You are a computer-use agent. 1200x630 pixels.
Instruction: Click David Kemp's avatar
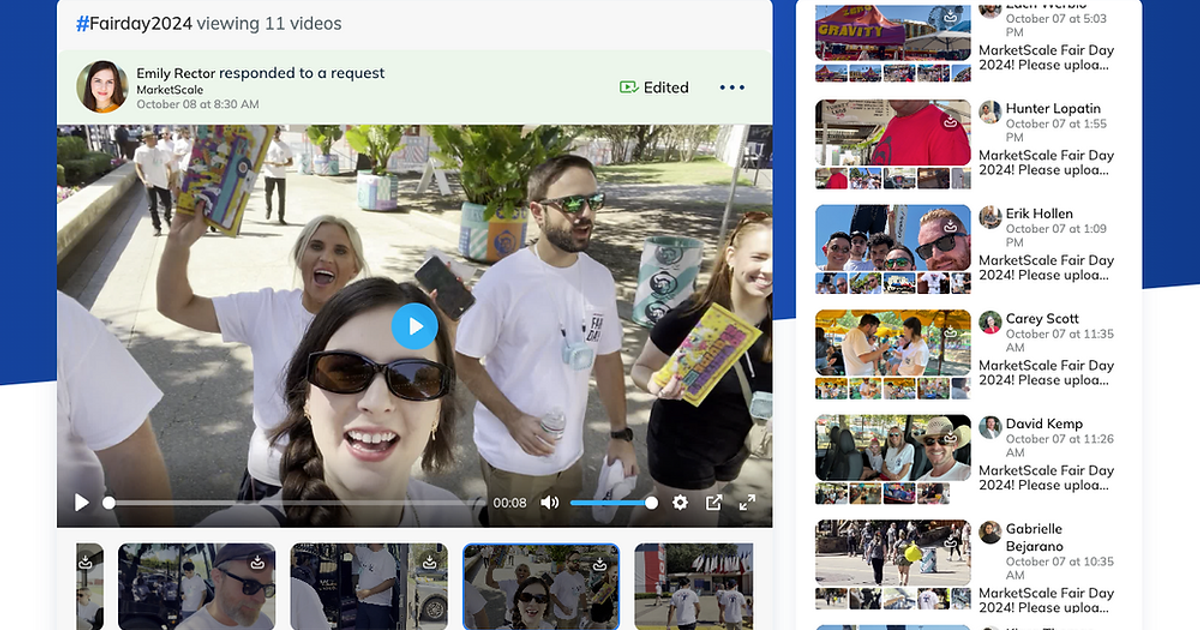point(990,427)
